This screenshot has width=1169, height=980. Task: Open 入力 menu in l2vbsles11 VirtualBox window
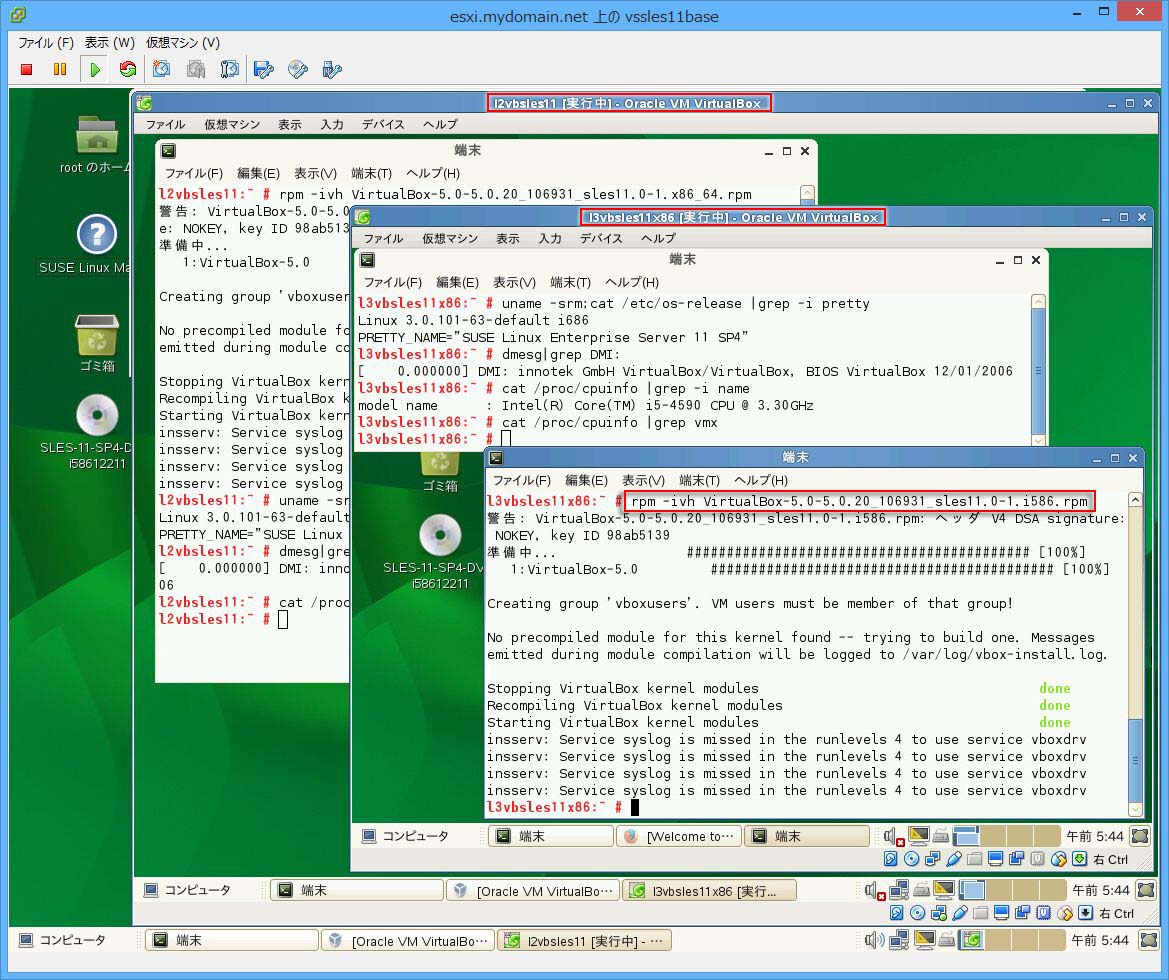332,124
